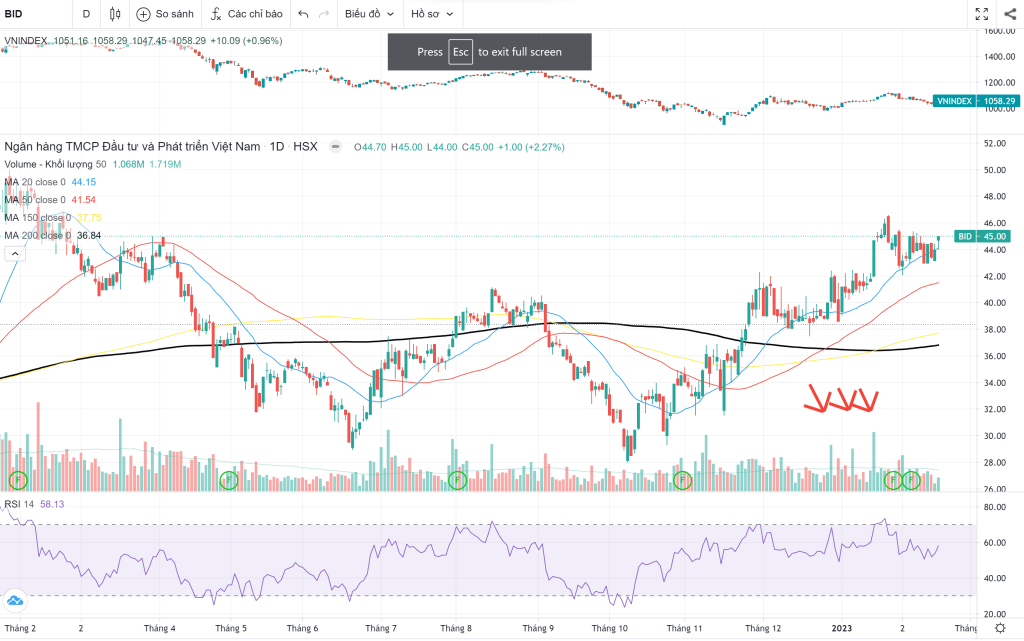Undo the last chart change

point(303,14)
